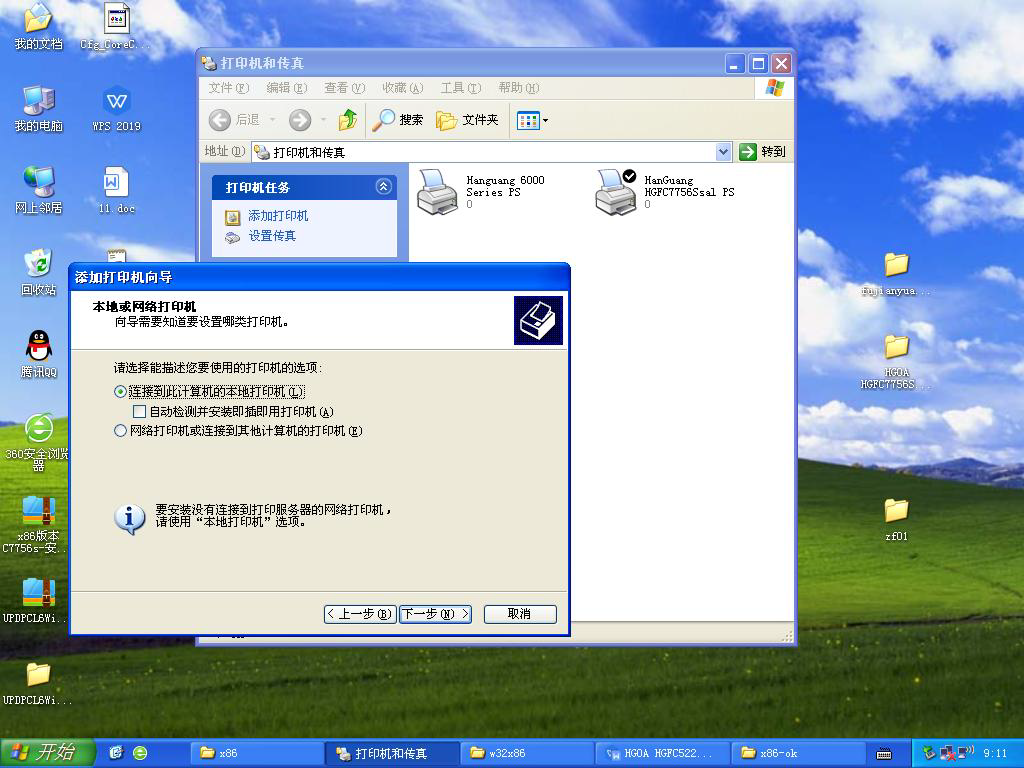The width and height of the screenshot is (1024, 768).
Task: Launch the 360安全浏览器 desktop icon
Action: click(38, 441)
